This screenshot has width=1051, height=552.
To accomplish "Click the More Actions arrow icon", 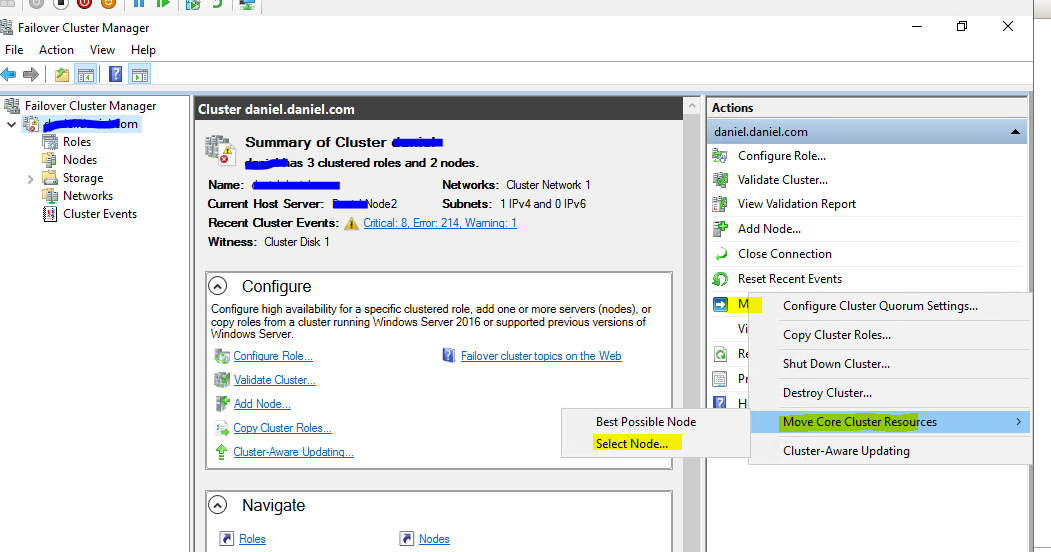I will pos(720,305).
